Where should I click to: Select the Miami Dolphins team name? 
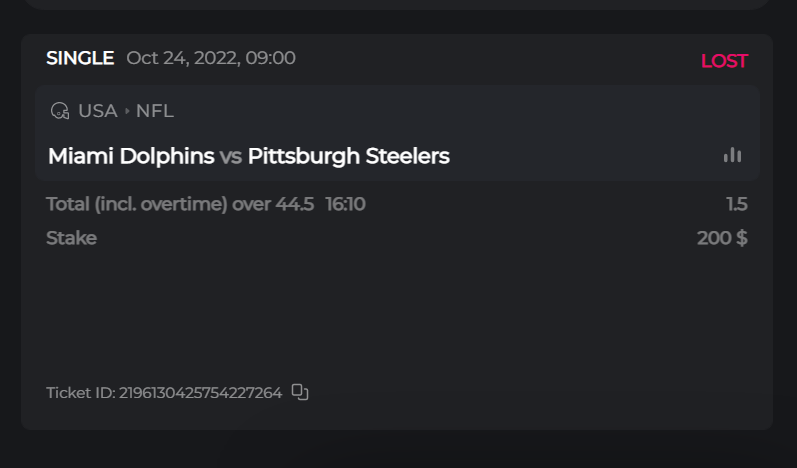click(x=131, y=156)
